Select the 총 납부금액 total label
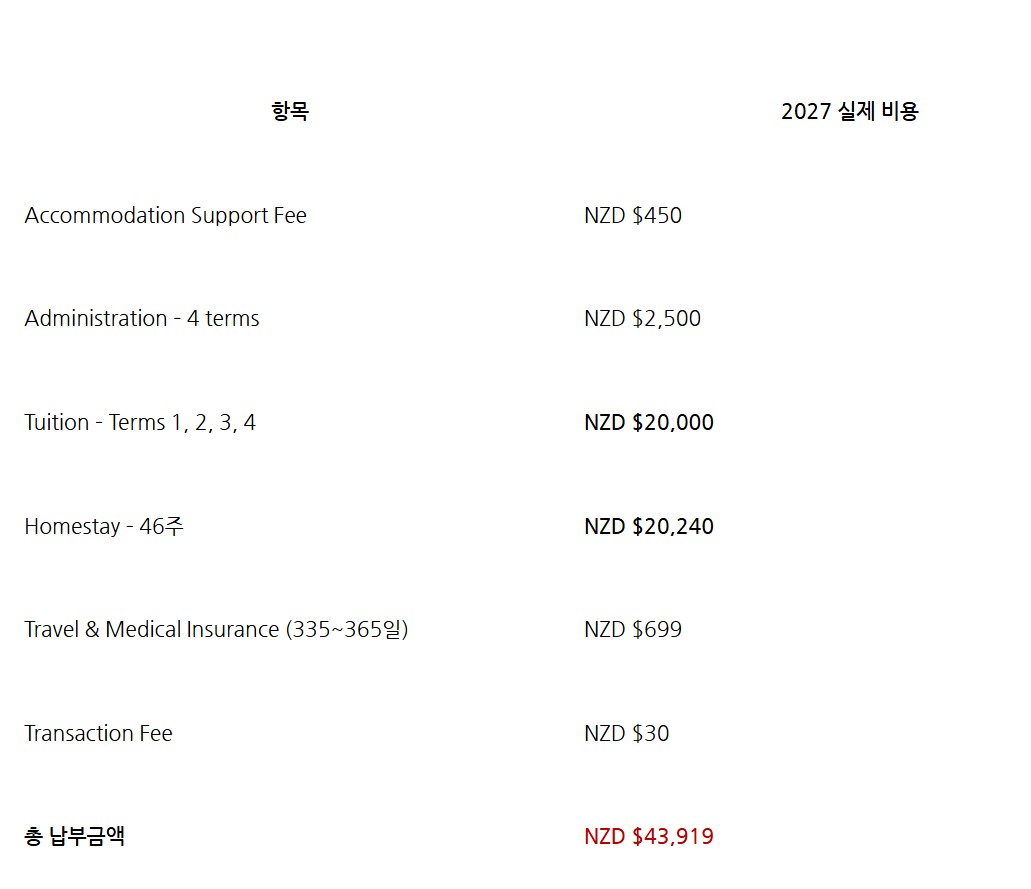1031x889 pixels. [74, 836]
